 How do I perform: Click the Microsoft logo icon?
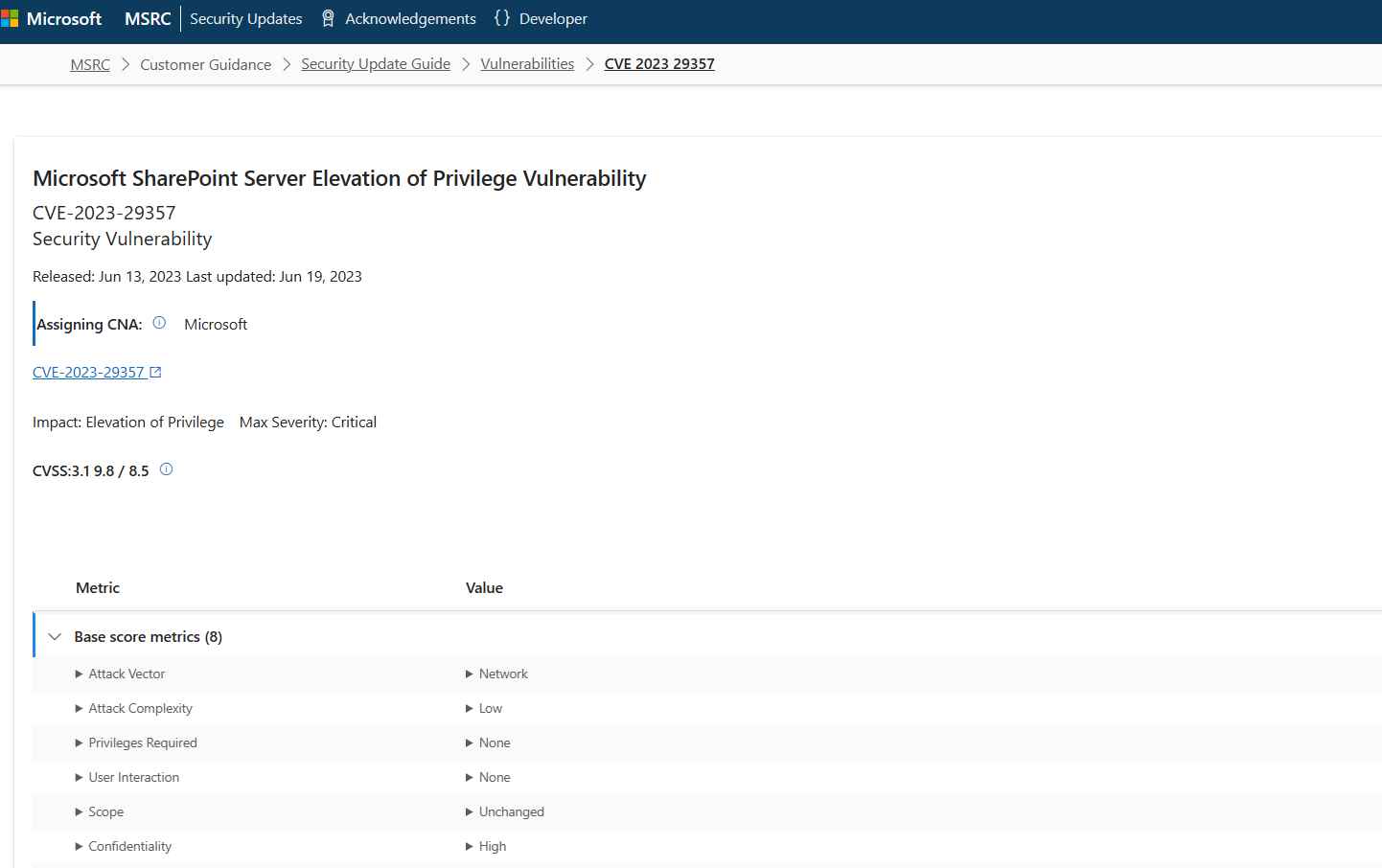point(9,18)
